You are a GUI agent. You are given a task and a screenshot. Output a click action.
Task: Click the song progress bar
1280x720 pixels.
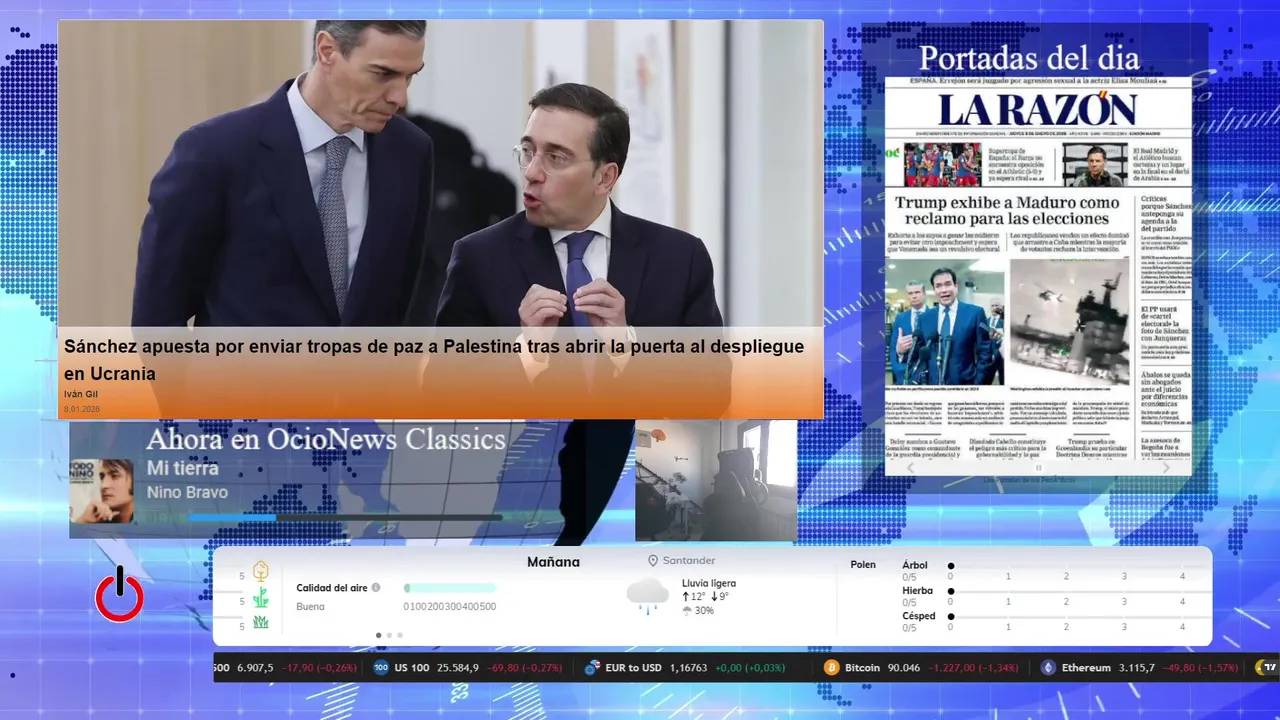(x=346, y=518)
